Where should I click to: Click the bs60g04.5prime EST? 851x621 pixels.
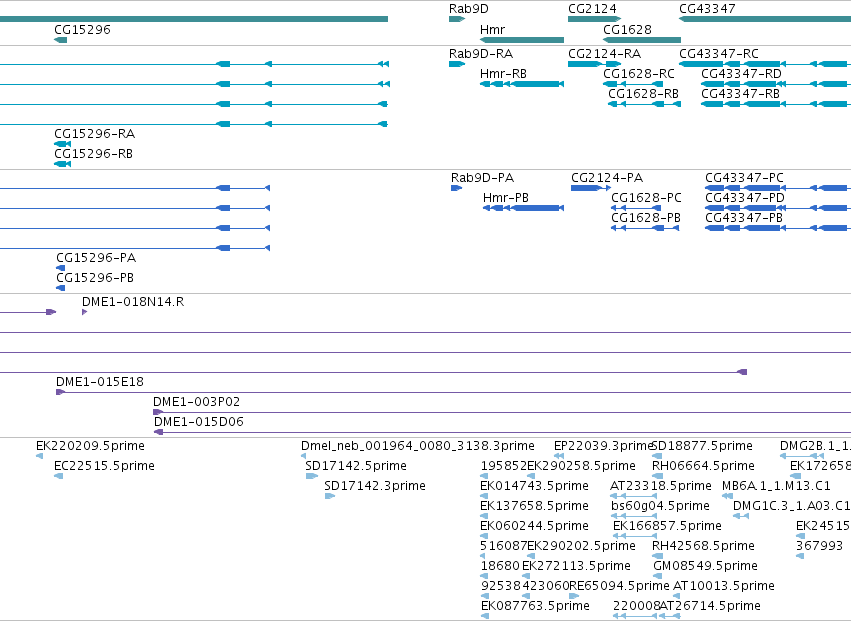(x=633, y=516)
